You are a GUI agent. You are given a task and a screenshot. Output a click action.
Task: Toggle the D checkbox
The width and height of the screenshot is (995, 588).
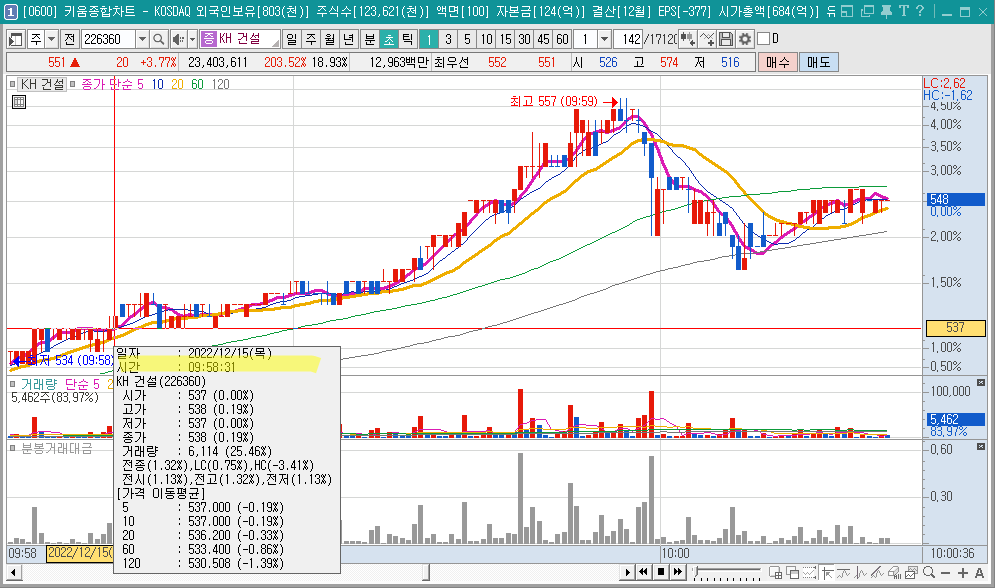pos(763,39)
